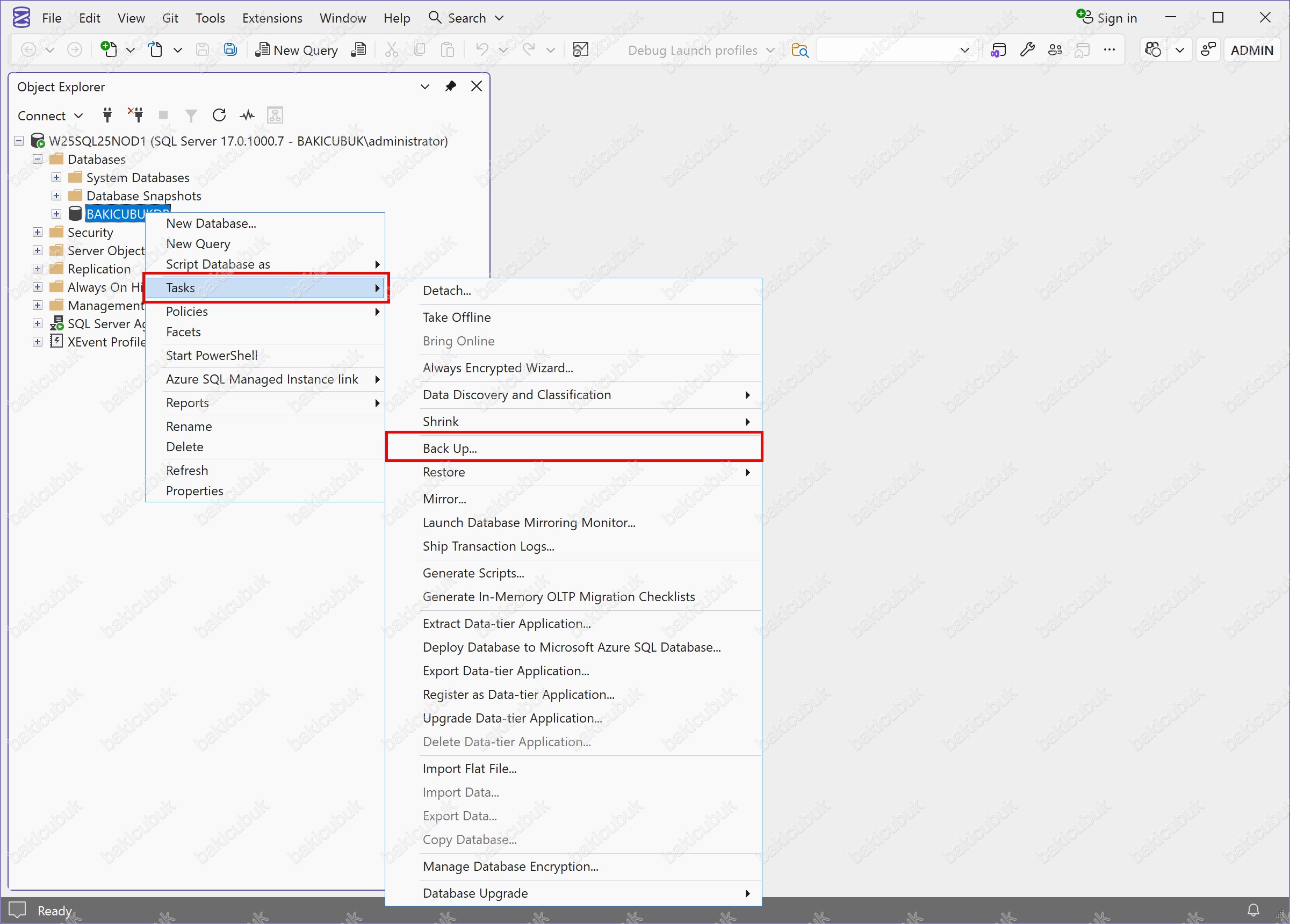Click the notifications bell in the status bar
Image resolution: width=1290 pixels, height=924 pixels.
pyautogui.click(x=1253, y=910)
